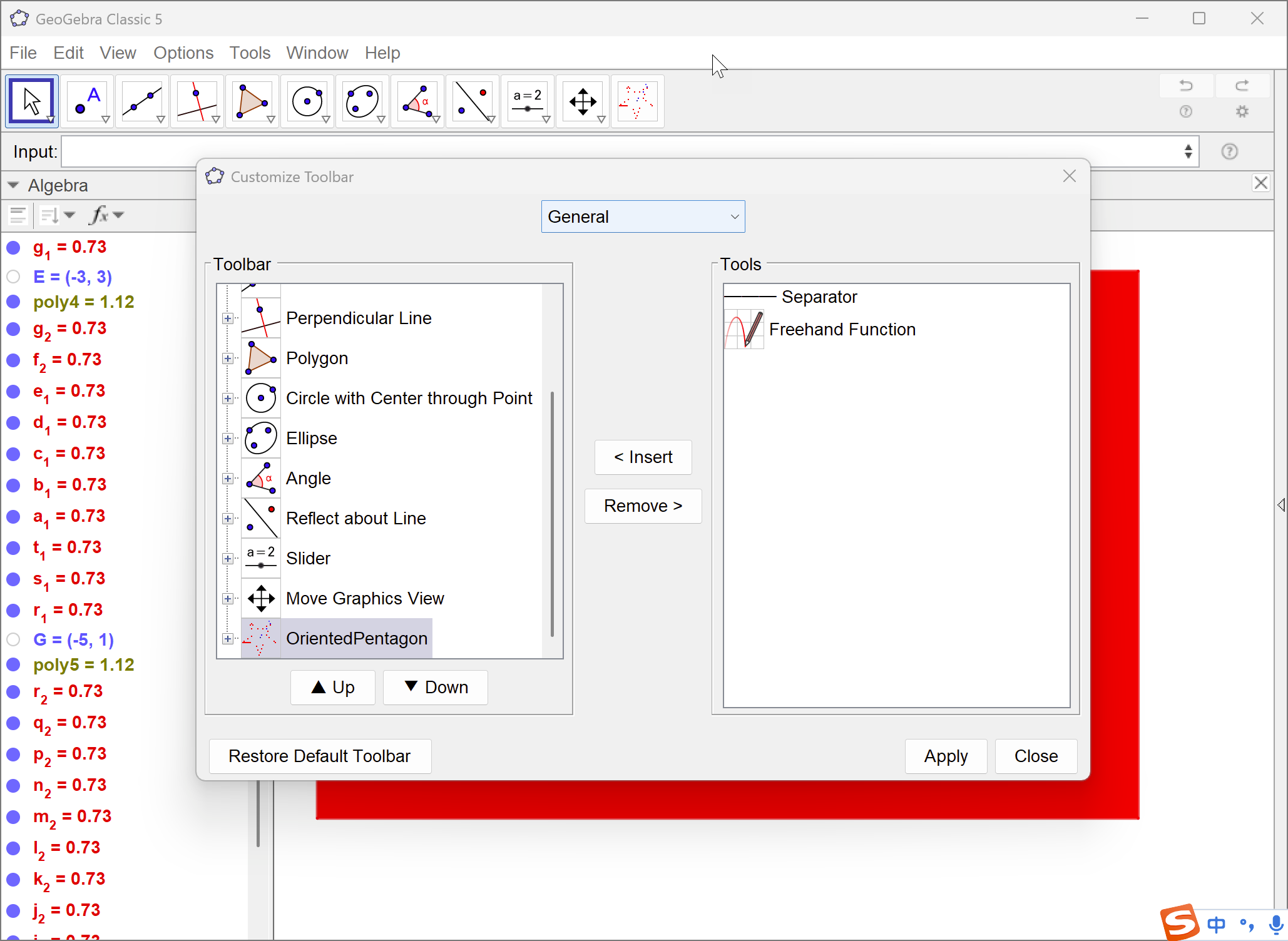Open the Options menu
Image resolution: width=1288 pixels, height=941 pixels.
pyautogui.click(x=183, y=53)
